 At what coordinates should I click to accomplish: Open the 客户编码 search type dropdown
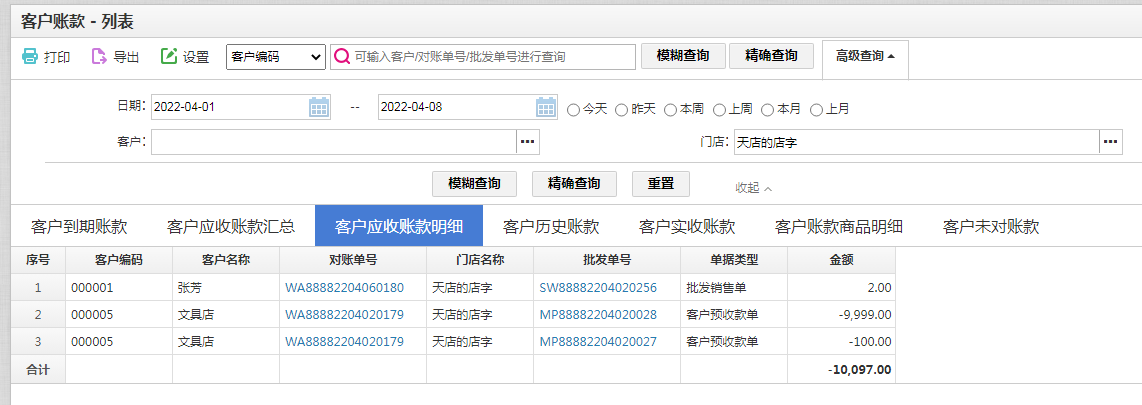(x=276, y=57)
